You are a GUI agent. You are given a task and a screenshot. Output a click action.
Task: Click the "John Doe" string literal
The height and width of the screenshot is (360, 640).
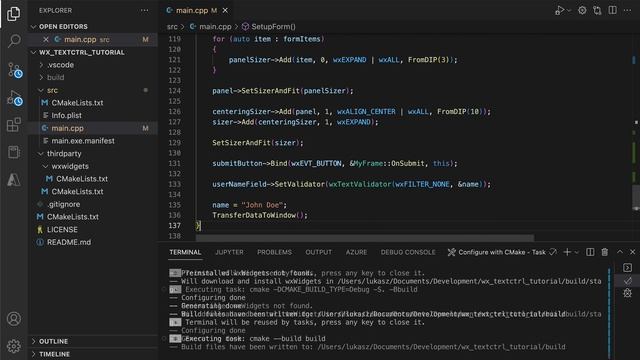tap(262, 205)
